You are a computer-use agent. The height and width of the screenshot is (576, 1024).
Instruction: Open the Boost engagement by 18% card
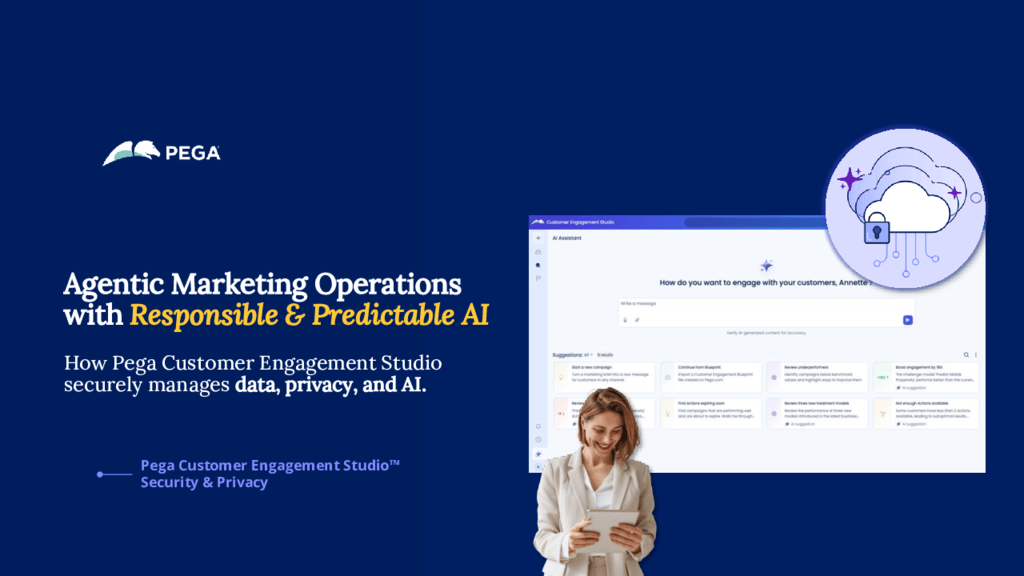[x=926, y=377]
